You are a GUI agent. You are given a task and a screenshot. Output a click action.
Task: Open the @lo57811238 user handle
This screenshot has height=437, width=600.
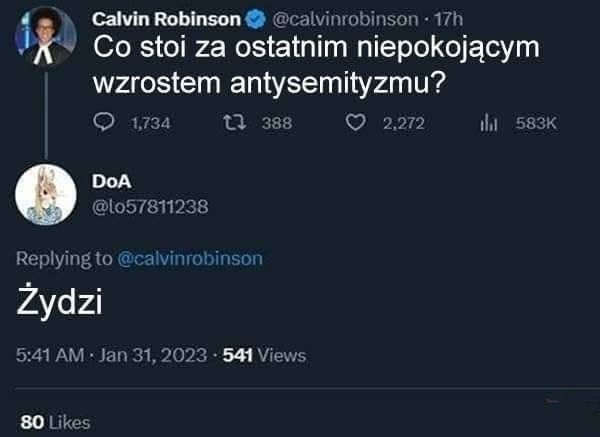(149, 206)
